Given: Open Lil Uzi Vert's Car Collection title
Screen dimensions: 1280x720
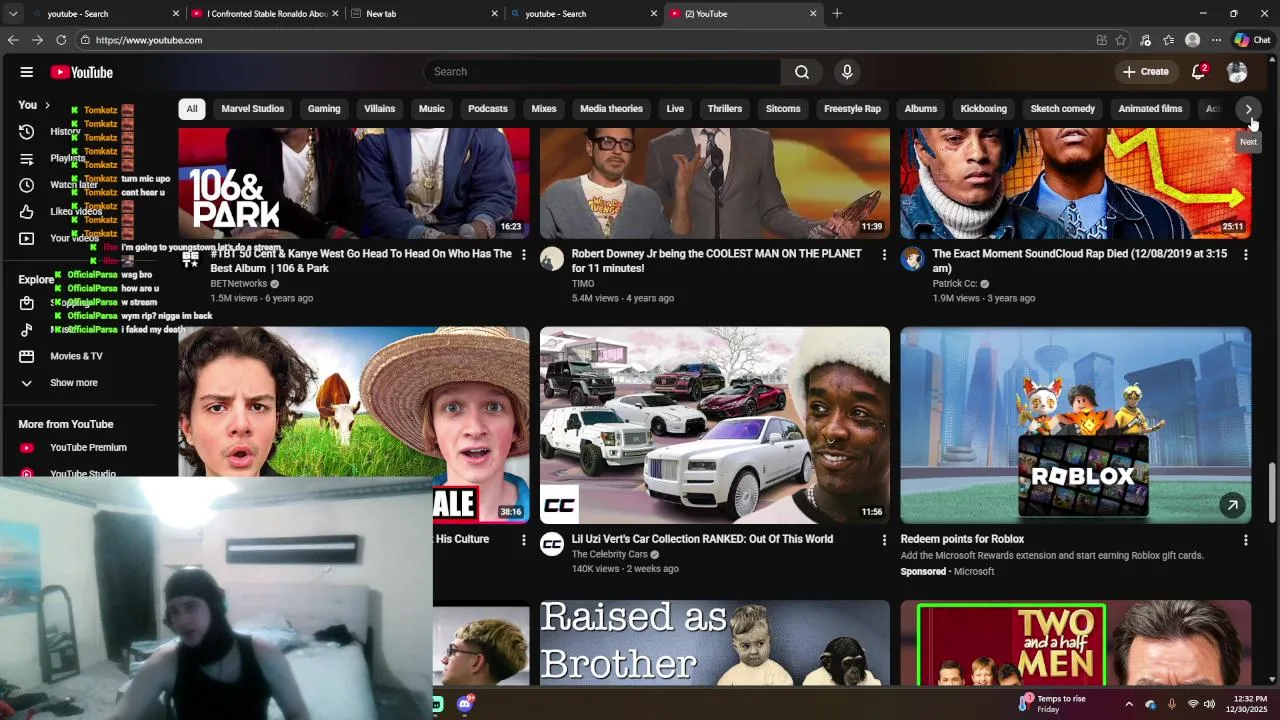Looking at the screenshot, I should (702, 539).
